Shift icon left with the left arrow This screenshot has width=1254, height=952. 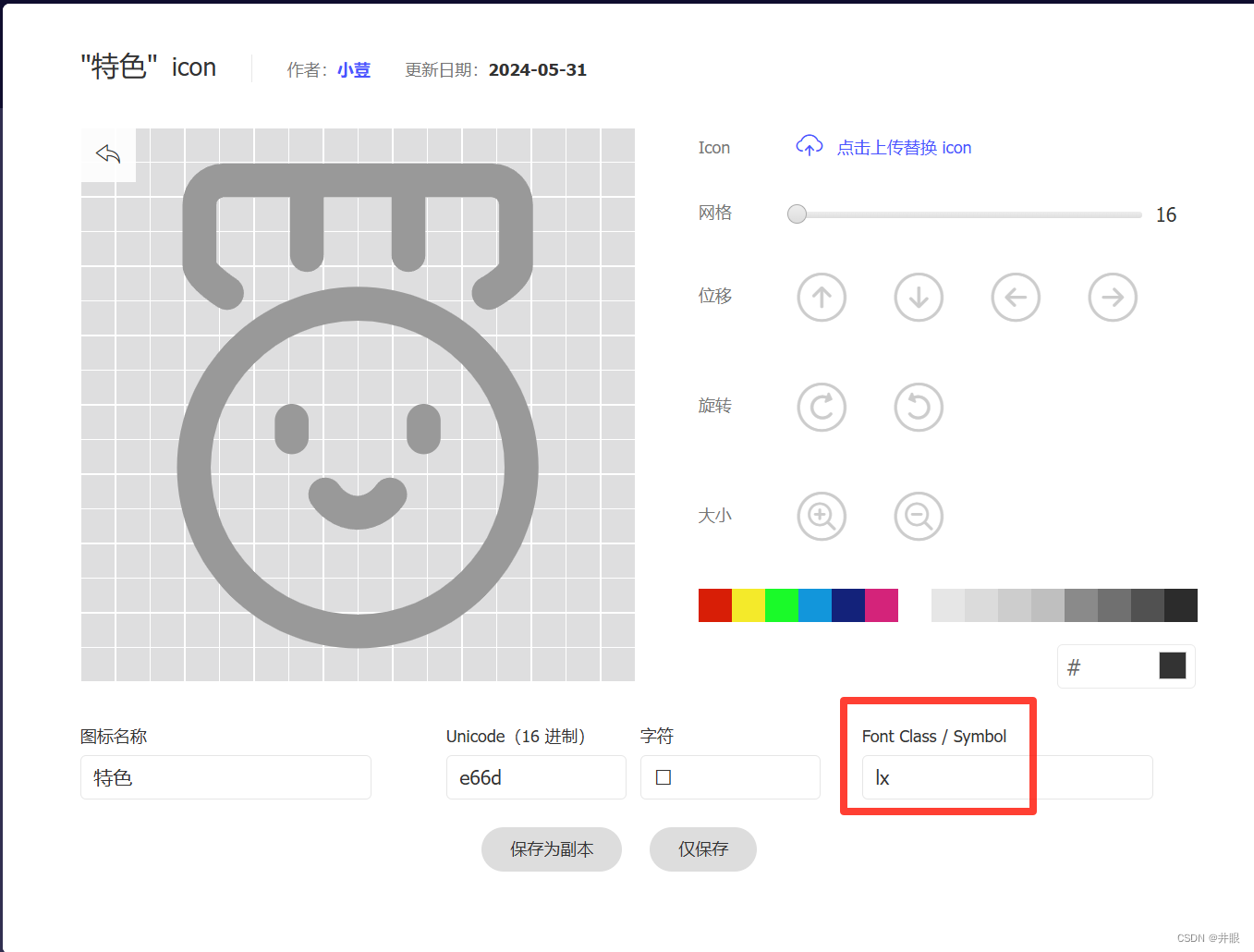click(1016, 298)
